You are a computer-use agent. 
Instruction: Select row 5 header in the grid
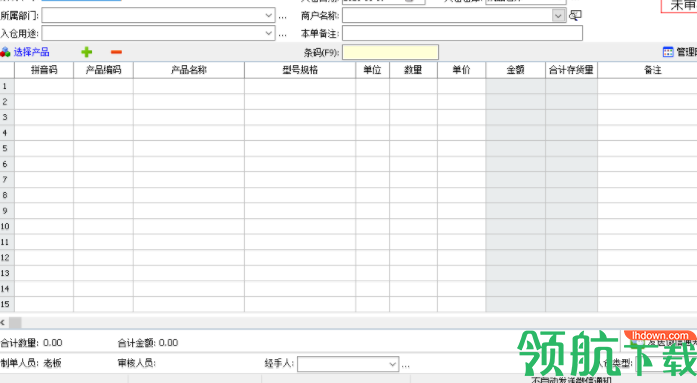point(7,148)
